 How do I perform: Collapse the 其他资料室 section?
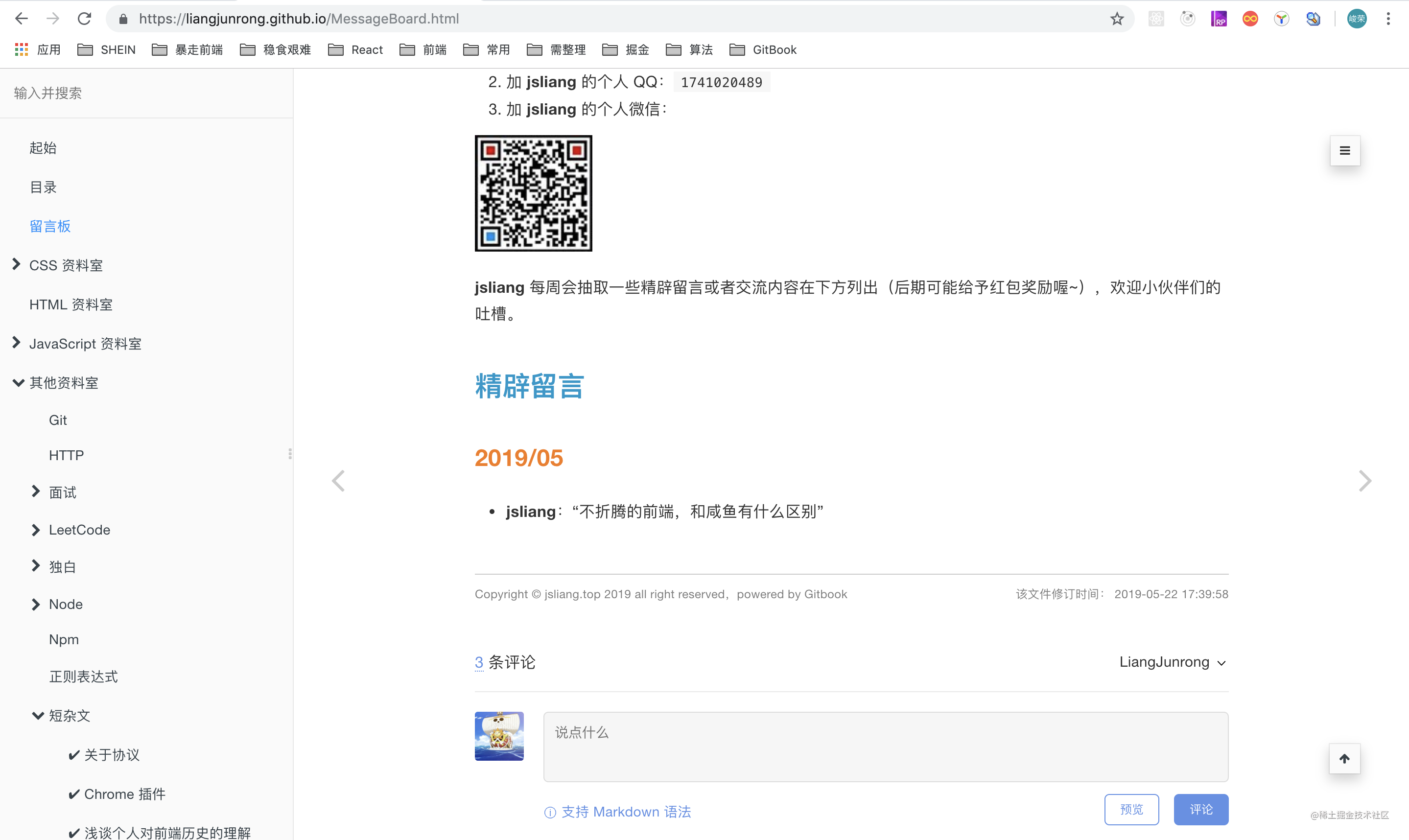(x=18, y=383)
